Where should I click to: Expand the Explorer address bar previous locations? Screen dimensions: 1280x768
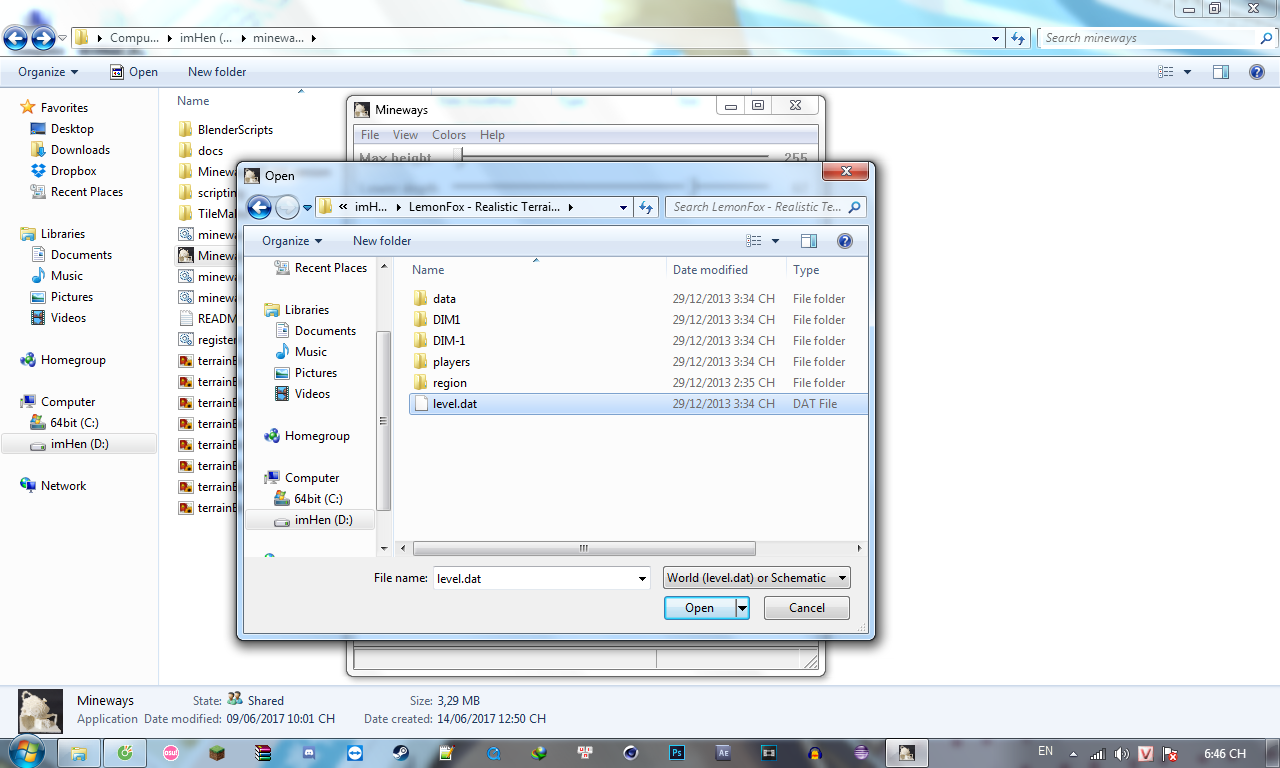pos(995,38)
